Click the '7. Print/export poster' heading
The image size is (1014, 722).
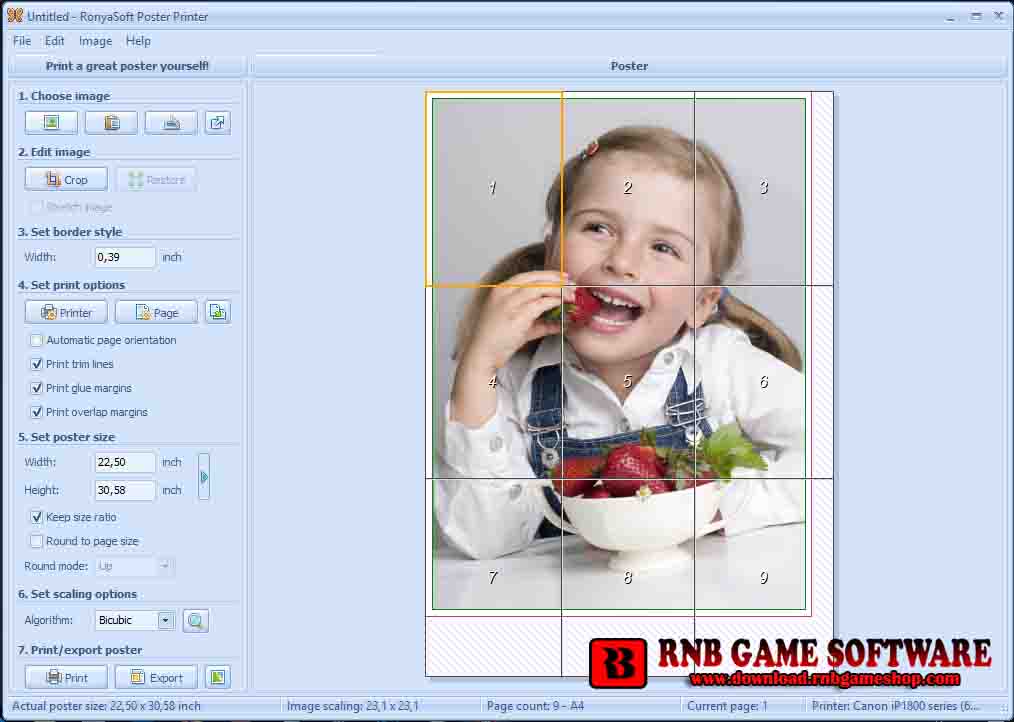[80, 650]
